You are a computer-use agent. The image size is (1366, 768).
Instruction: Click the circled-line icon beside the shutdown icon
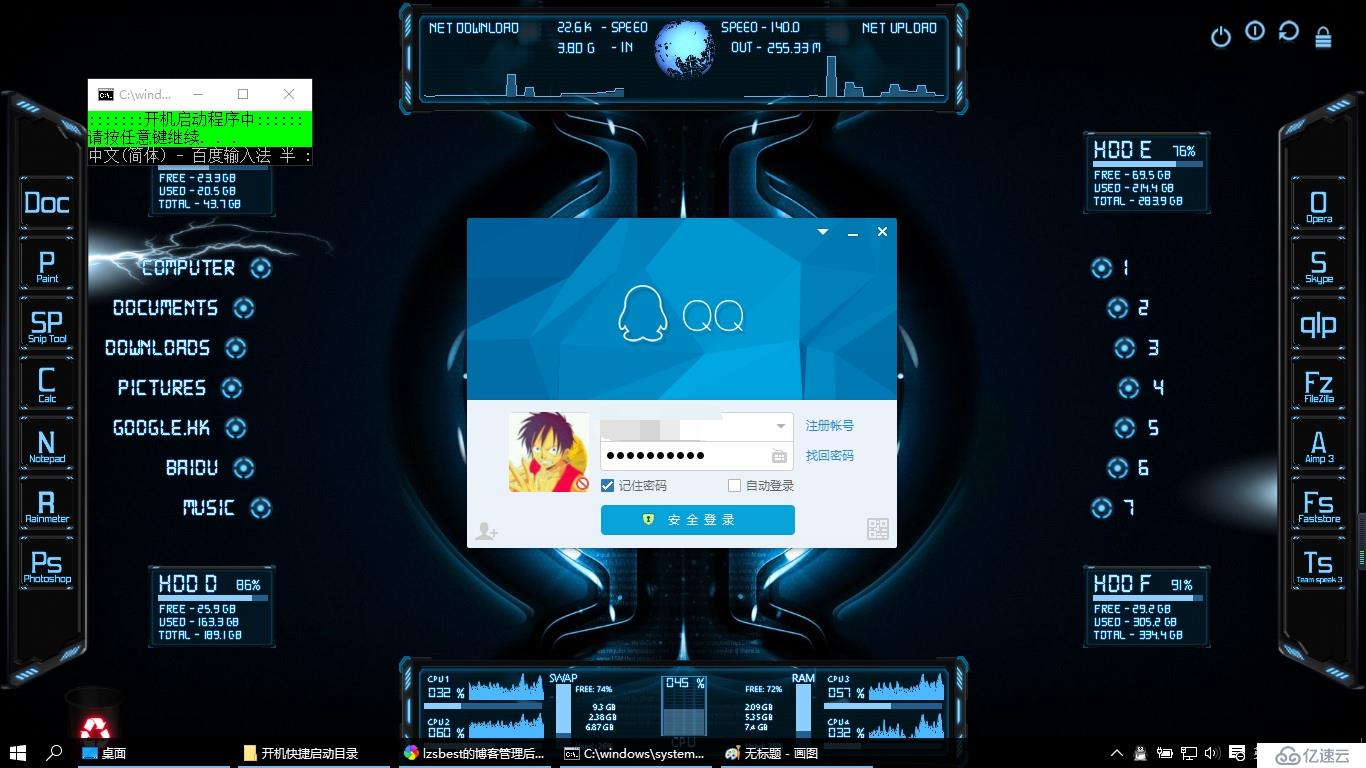pyautogui.click(x=1255, y=31)
